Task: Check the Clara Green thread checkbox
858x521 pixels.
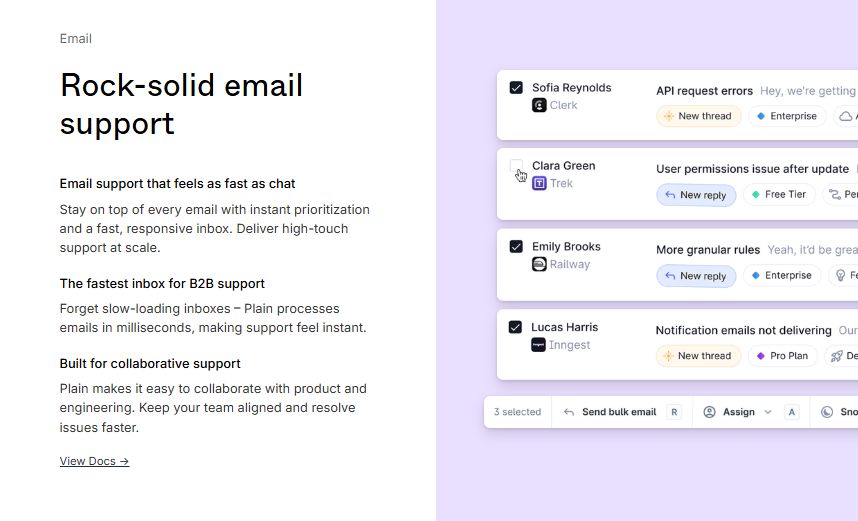Action: (x=516, y=166)
